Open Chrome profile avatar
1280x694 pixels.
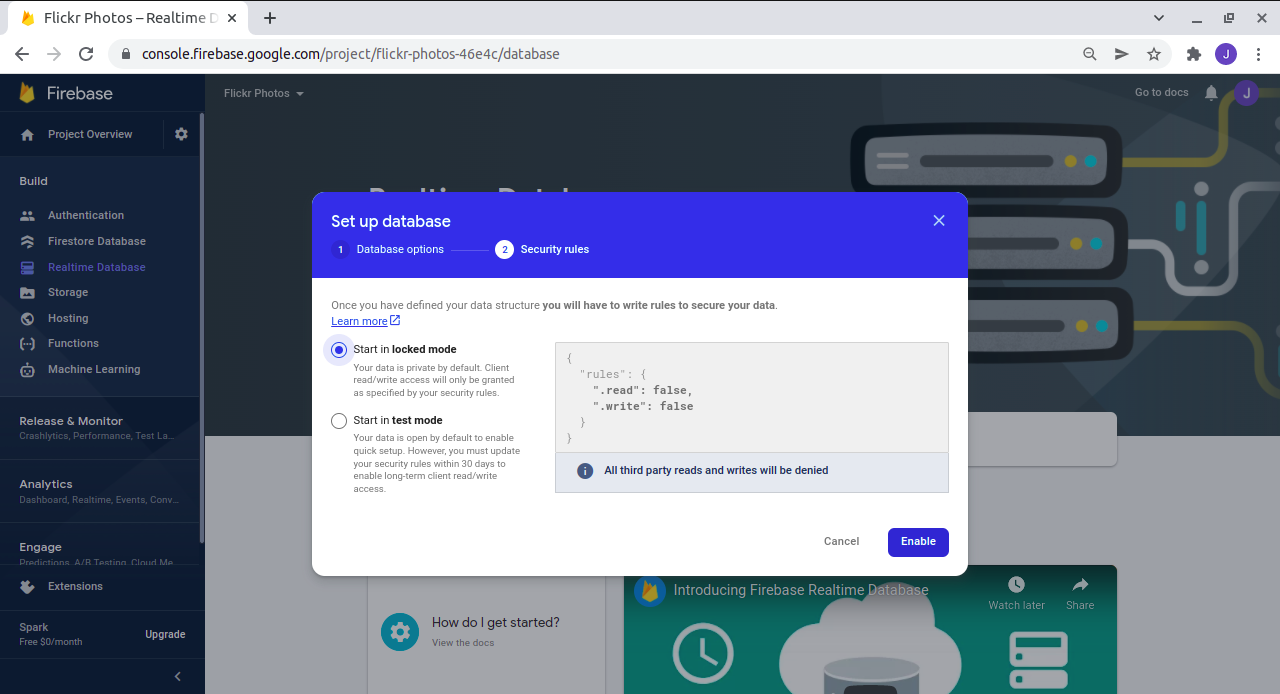pyautogui.click(x=1226, y=54)
